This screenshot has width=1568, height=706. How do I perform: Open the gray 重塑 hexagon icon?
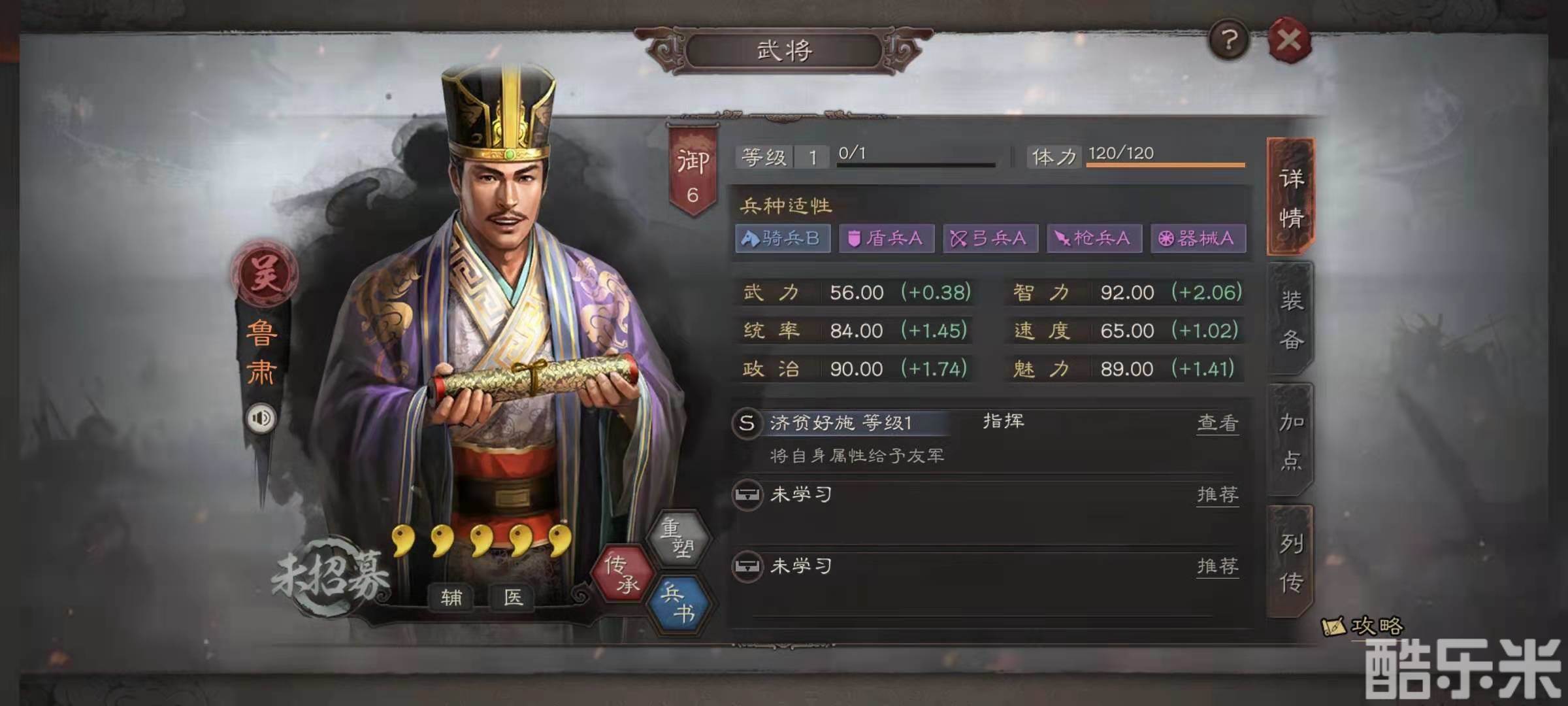click(678, 537)
